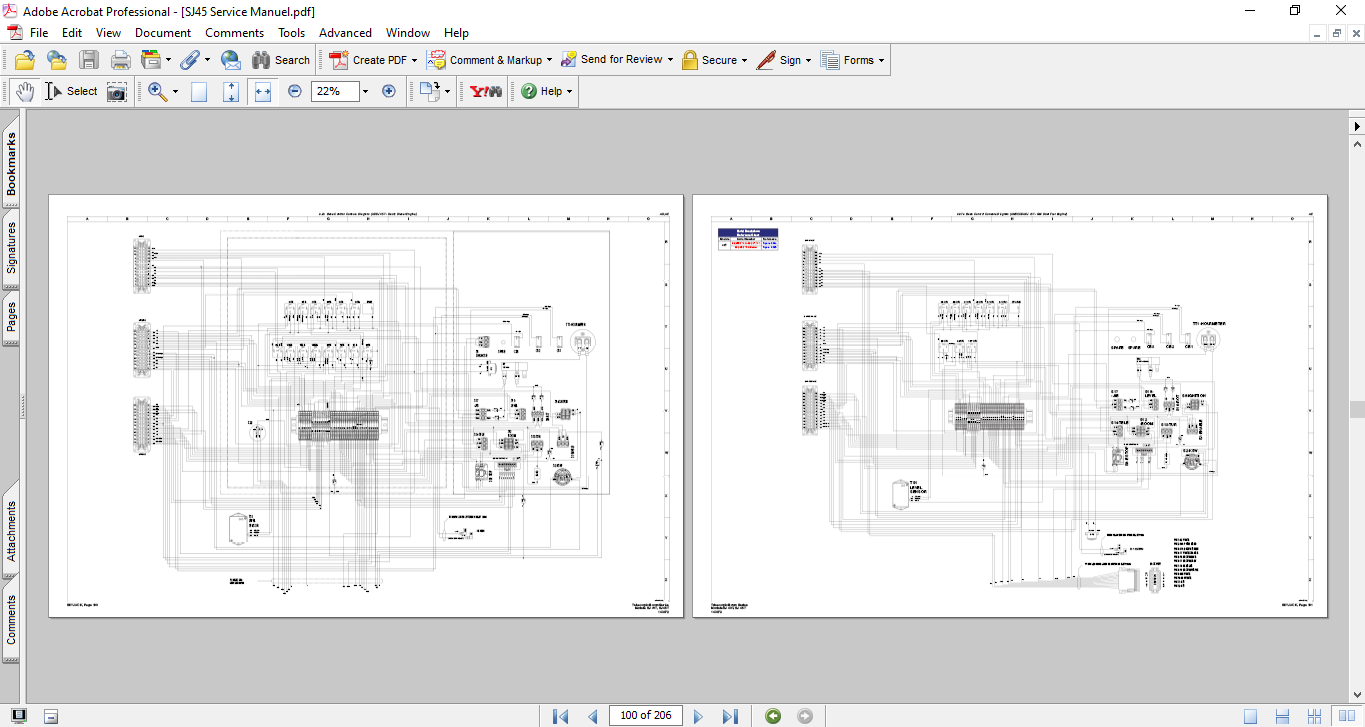This screenshot has width=1365, height=727.
Task: Open the zoom percentage dropdown
Action: click(365, 92)
